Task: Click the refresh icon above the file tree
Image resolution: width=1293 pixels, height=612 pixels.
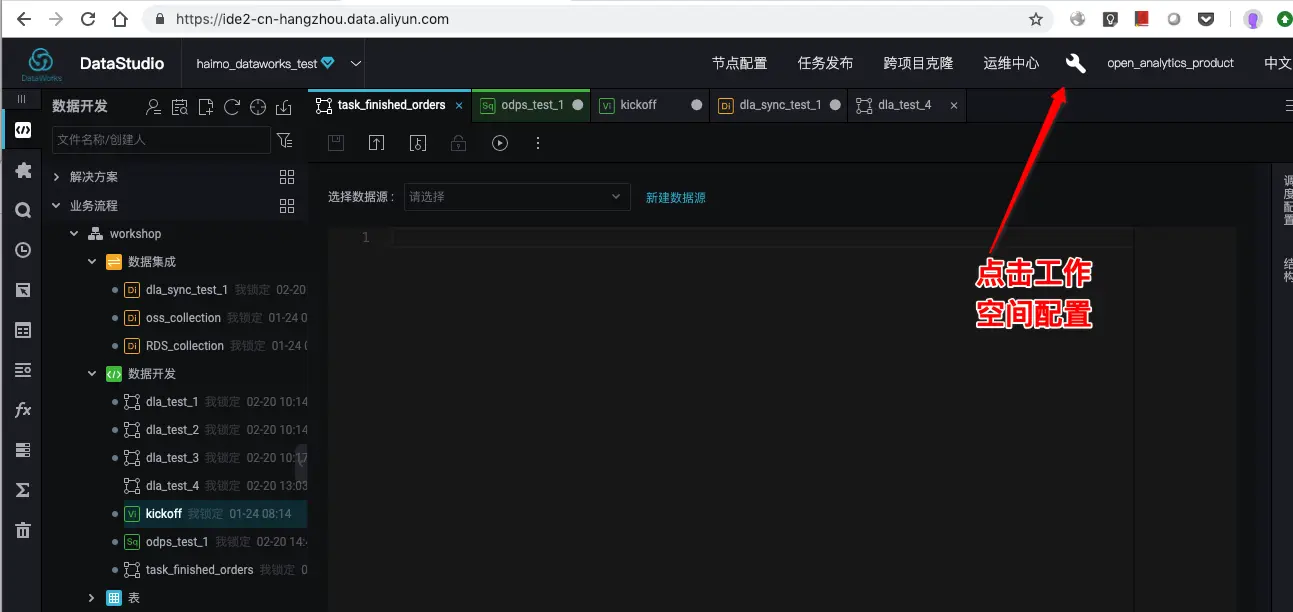Action: pyautogui.click(x=230, y=106)
